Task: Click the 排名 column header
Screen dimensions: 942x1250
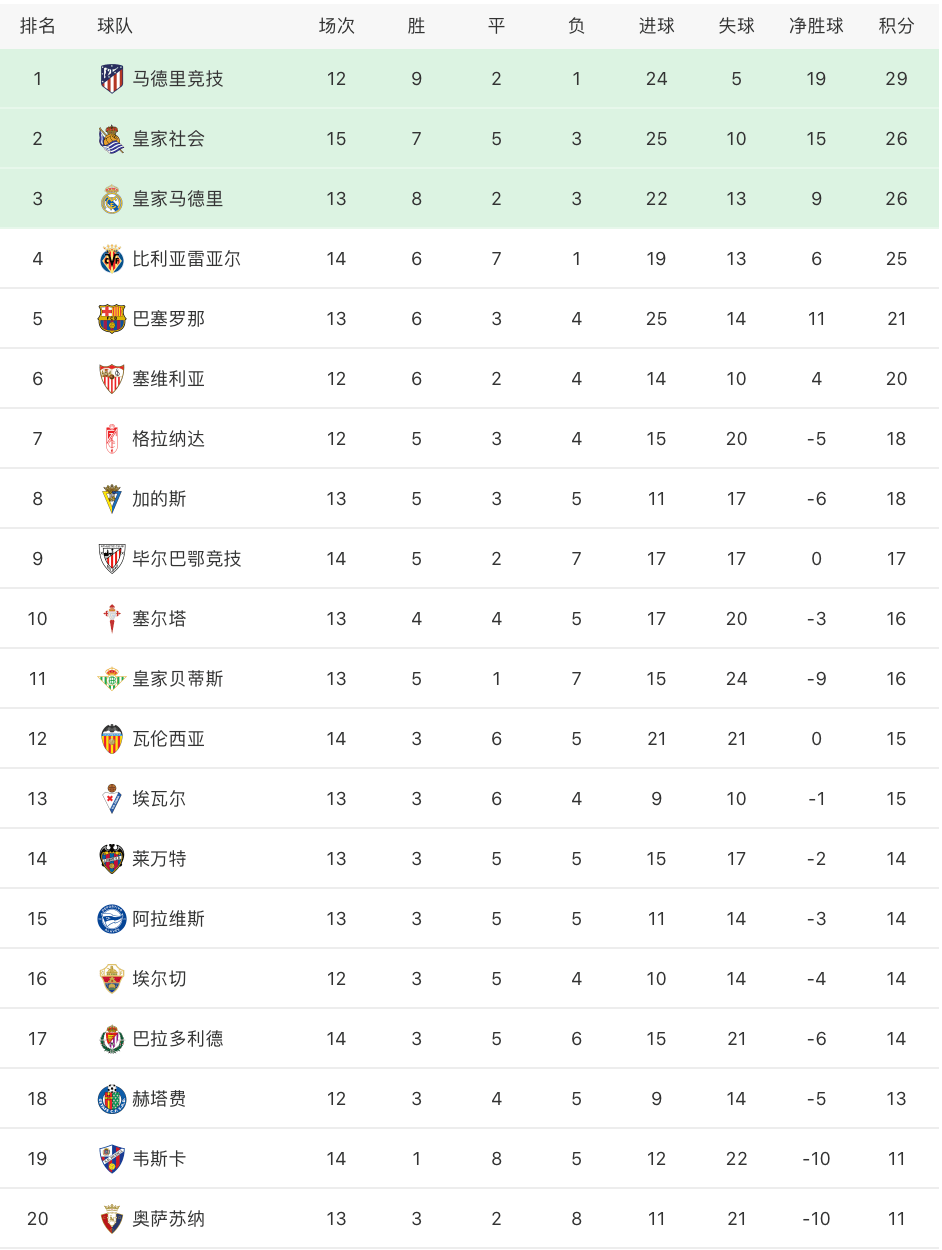Action: 37,26
